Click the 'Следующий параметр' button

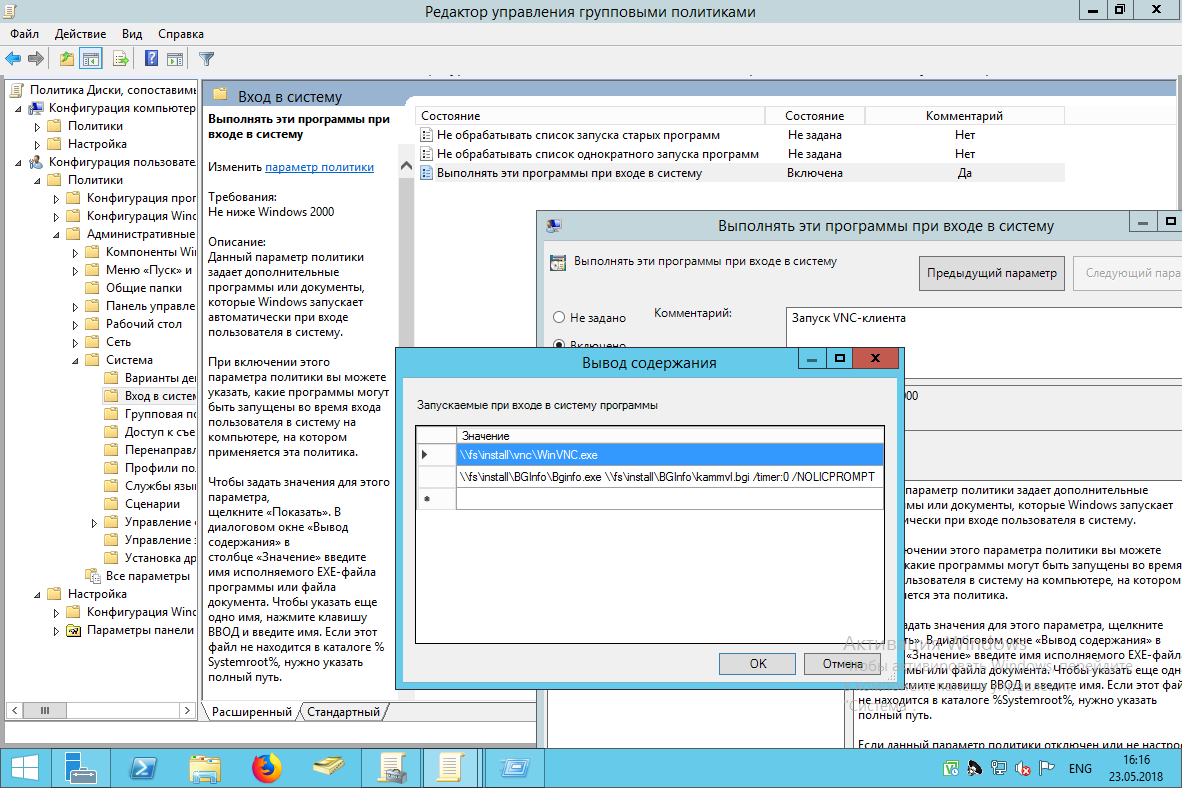1128,273
